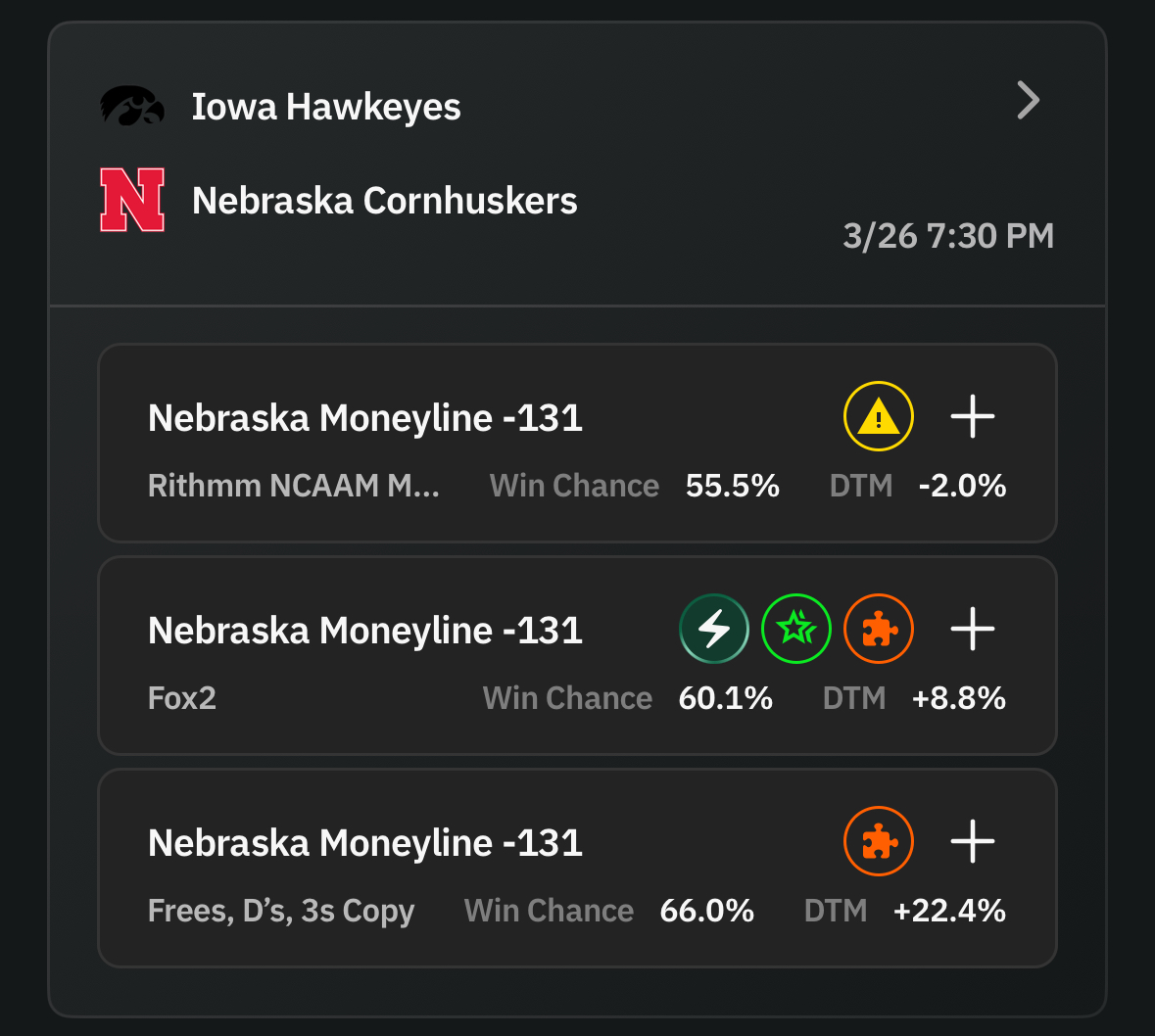1155x1036 pixels.
Task: Add Rithmm NCAAM pick with plus icon
Action: tap(973, 416)
